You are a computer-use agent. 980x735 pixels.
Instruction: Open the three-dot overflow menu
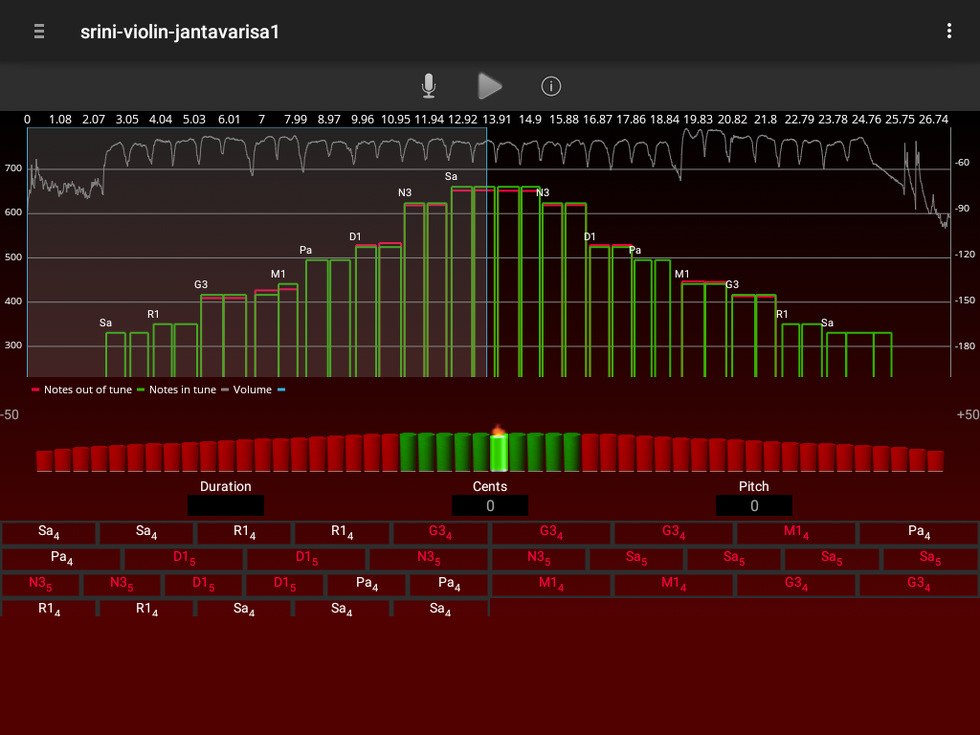pos(949,31)
